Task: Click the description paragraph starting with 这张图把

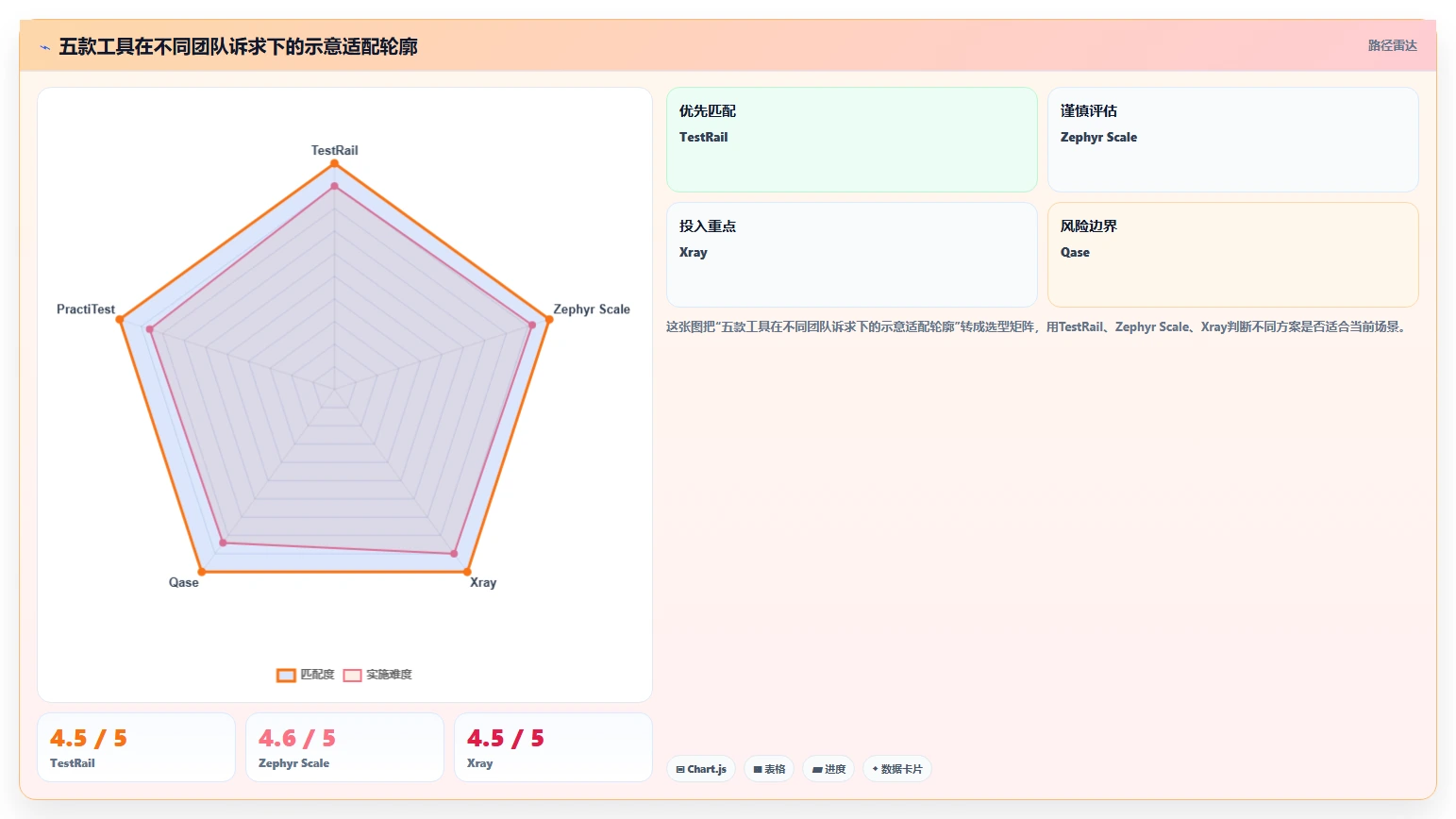Action: [x=1039, y=326]
